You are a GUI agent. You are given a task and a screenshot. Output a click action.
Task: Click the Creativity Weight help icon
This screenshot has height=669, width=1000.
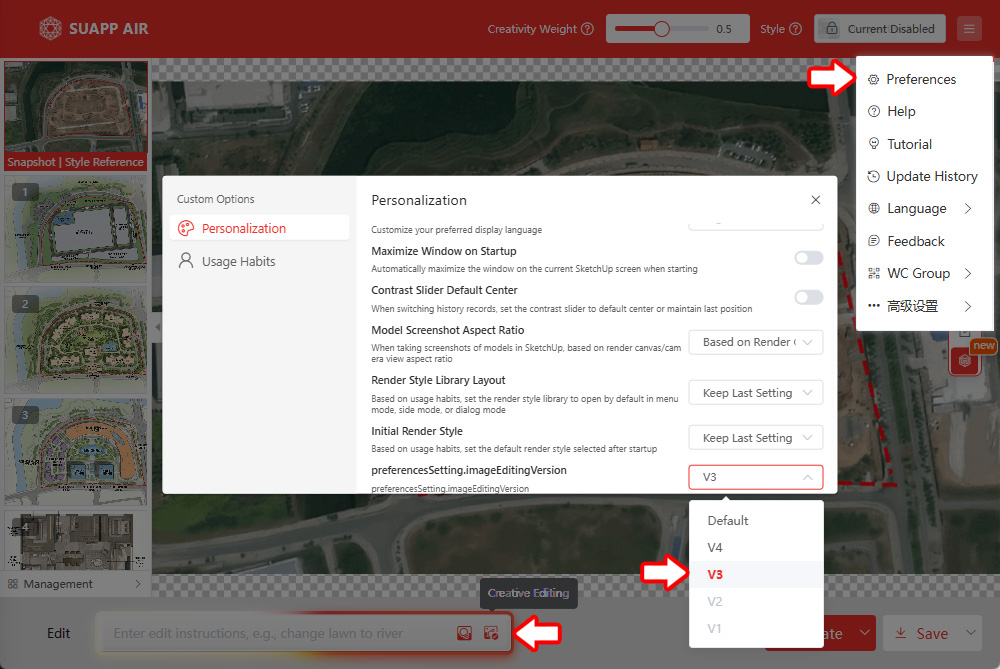pos(587,29)
